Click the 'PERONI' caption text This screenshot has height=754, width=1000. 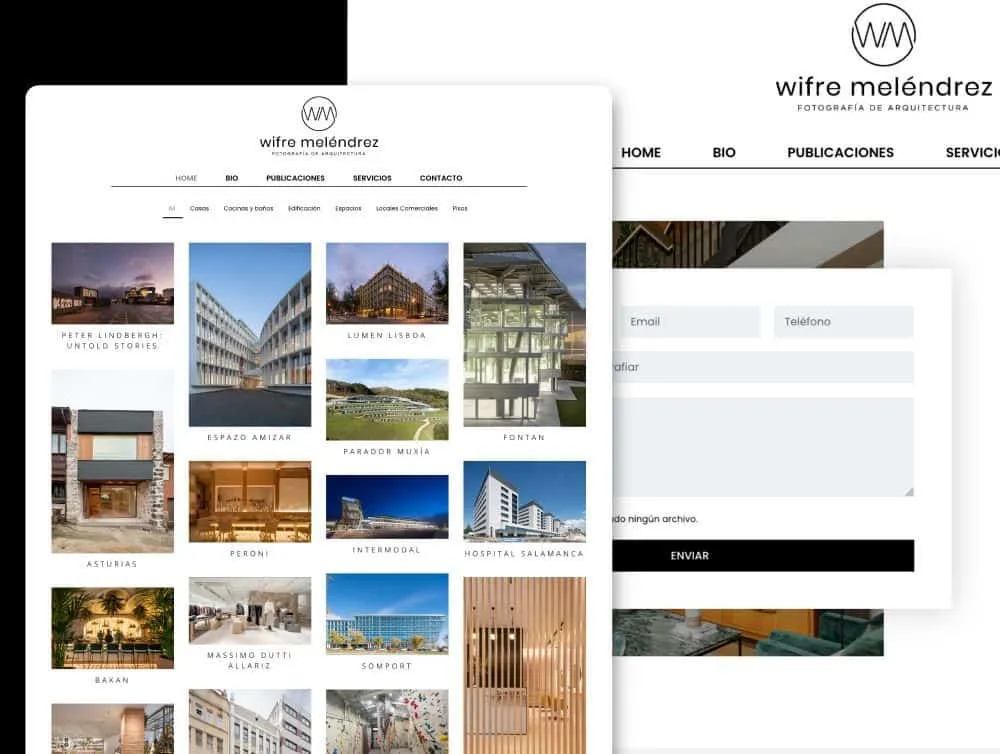tap(249, 554)
